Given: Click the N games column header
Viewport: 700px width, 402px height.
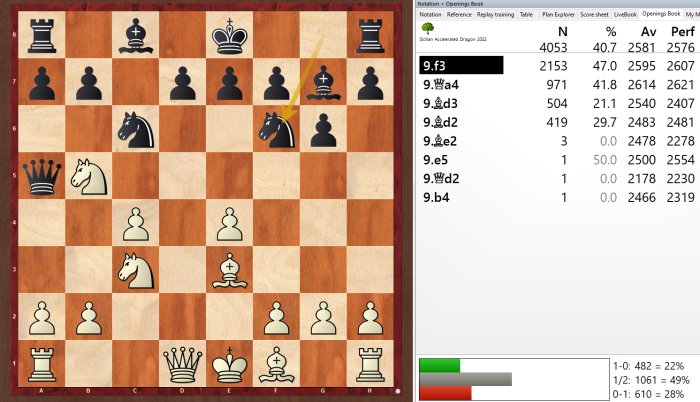Looking at the screenshot, I should click(561, 31).
